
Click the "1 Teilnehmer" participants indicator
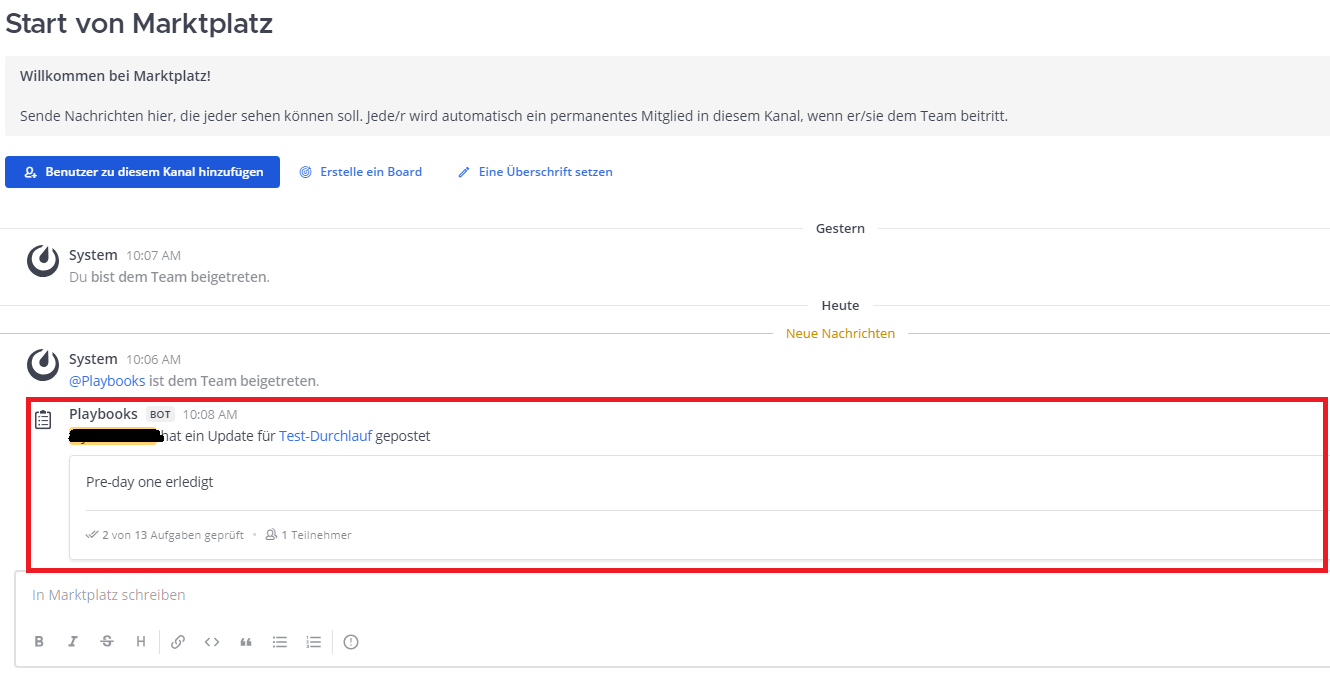308,535
